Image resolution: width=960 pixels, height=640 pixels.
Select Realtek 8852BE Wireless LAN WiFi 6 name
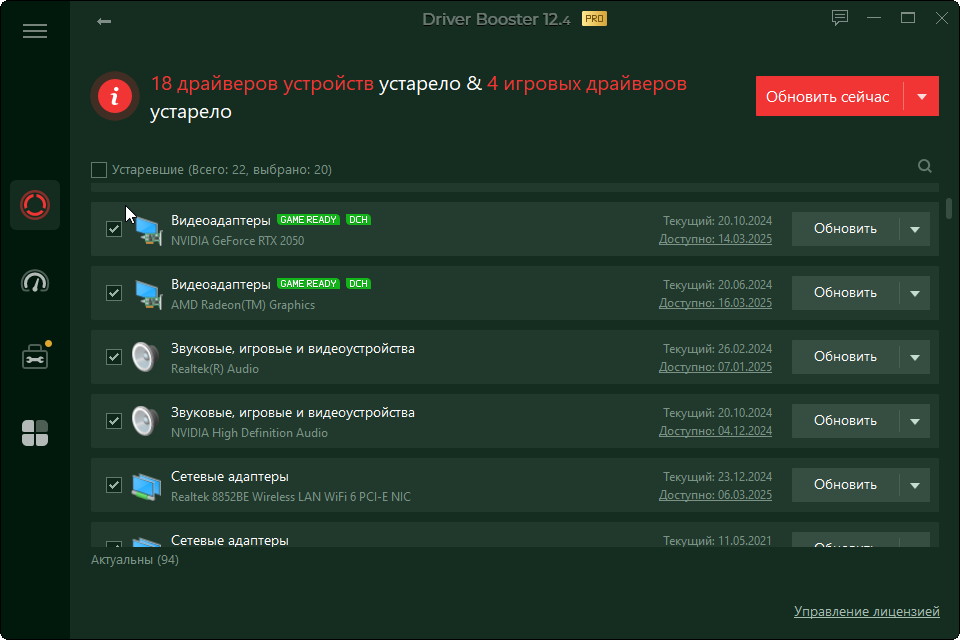[x=291, y=497]
